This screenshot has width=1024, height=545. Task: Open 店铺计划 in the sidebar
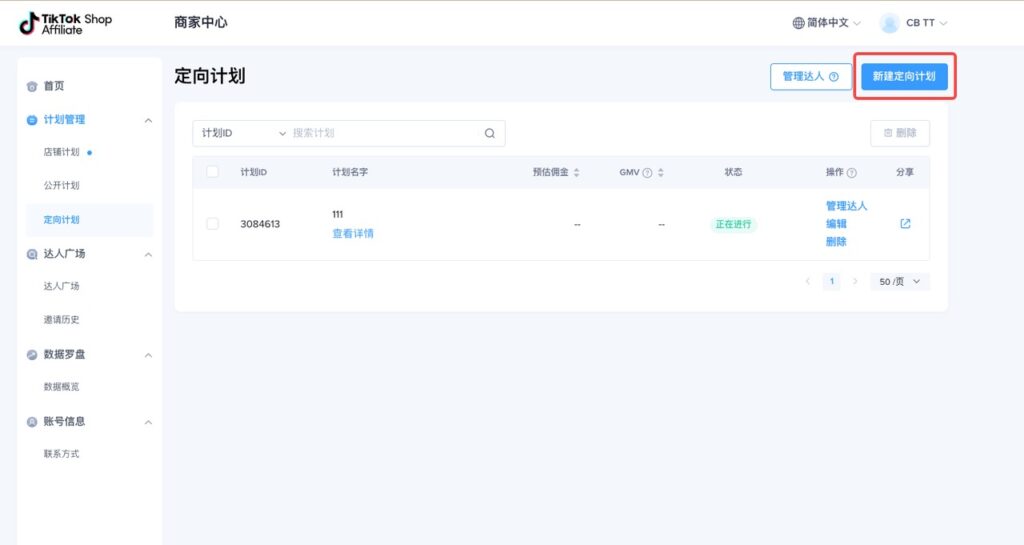(61, 152)
